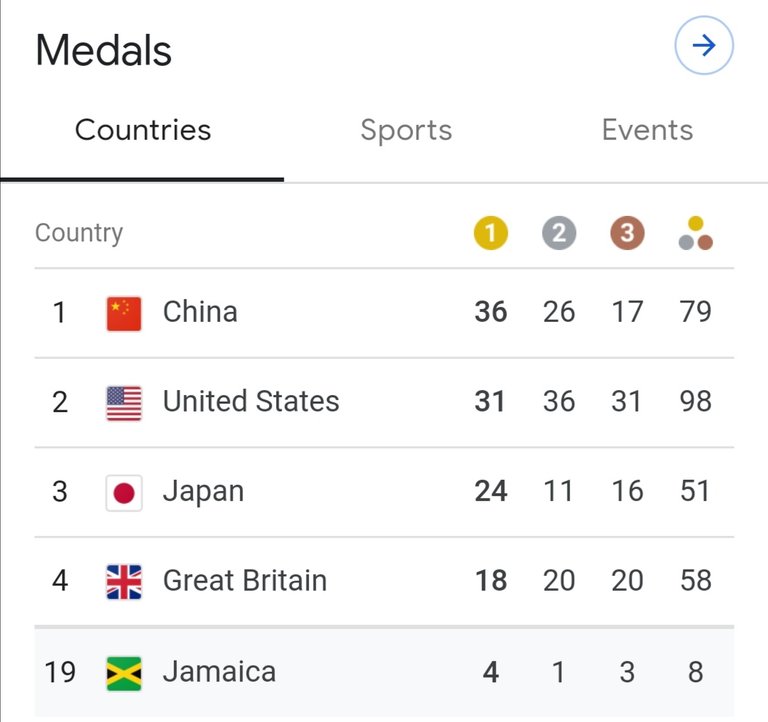Switch to the Events tab
The height and width of the screenshot is (722, 768).
(x=647, y=130)
